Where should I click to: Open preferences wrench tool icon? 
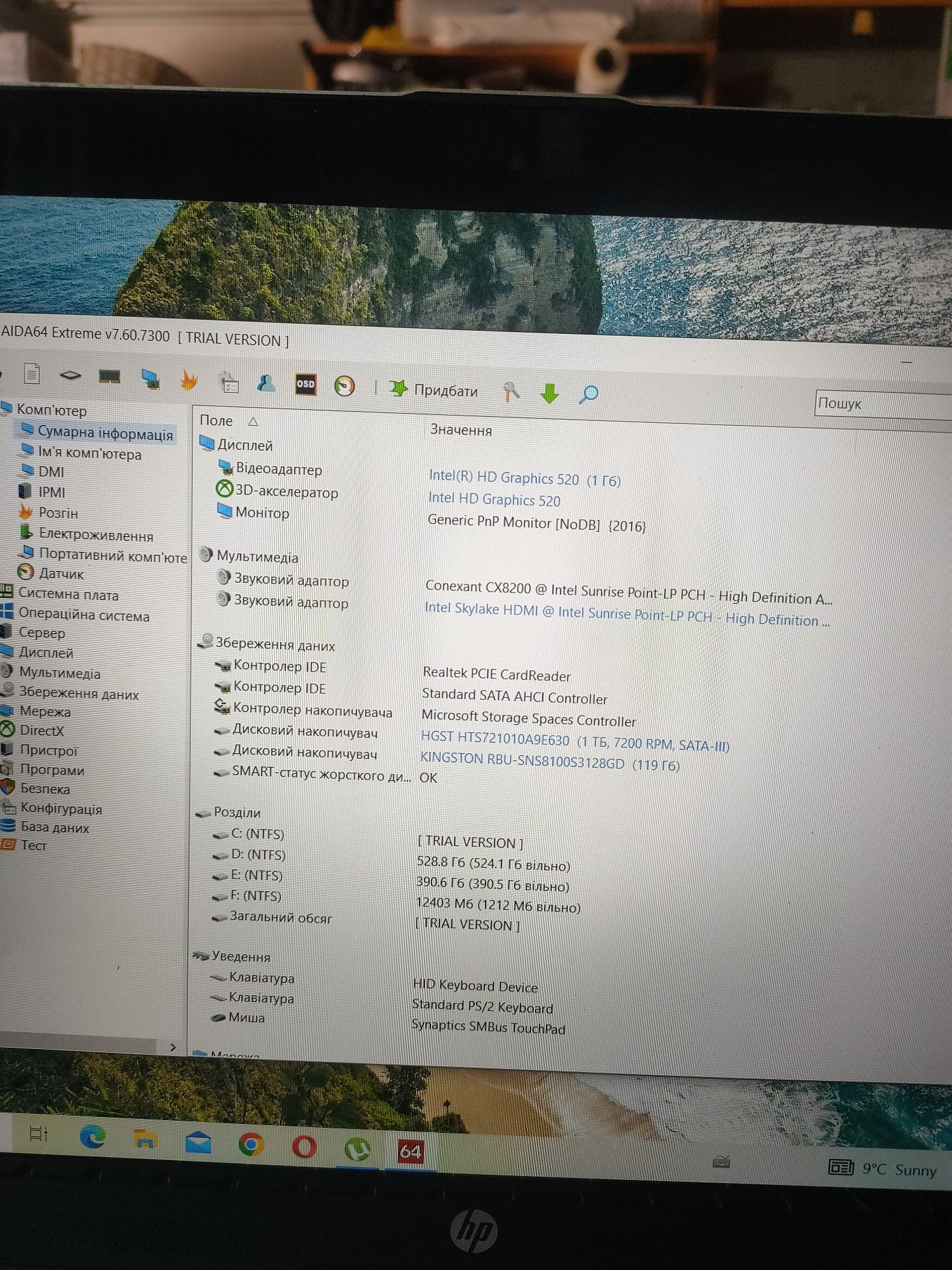[511, 392]
